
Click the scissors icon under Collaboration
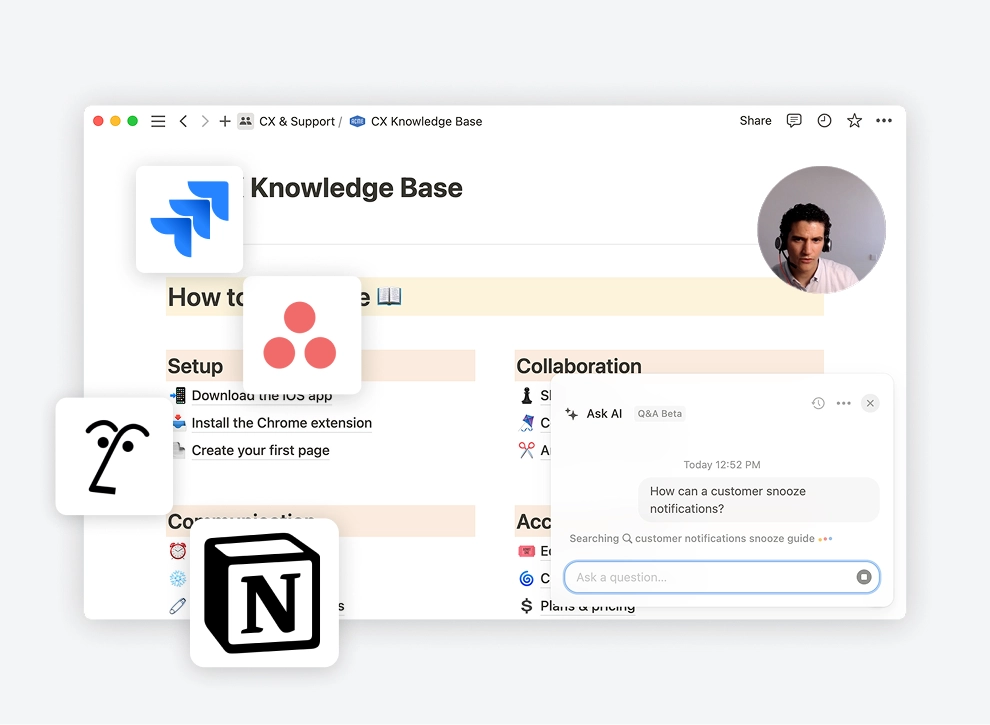527,450
